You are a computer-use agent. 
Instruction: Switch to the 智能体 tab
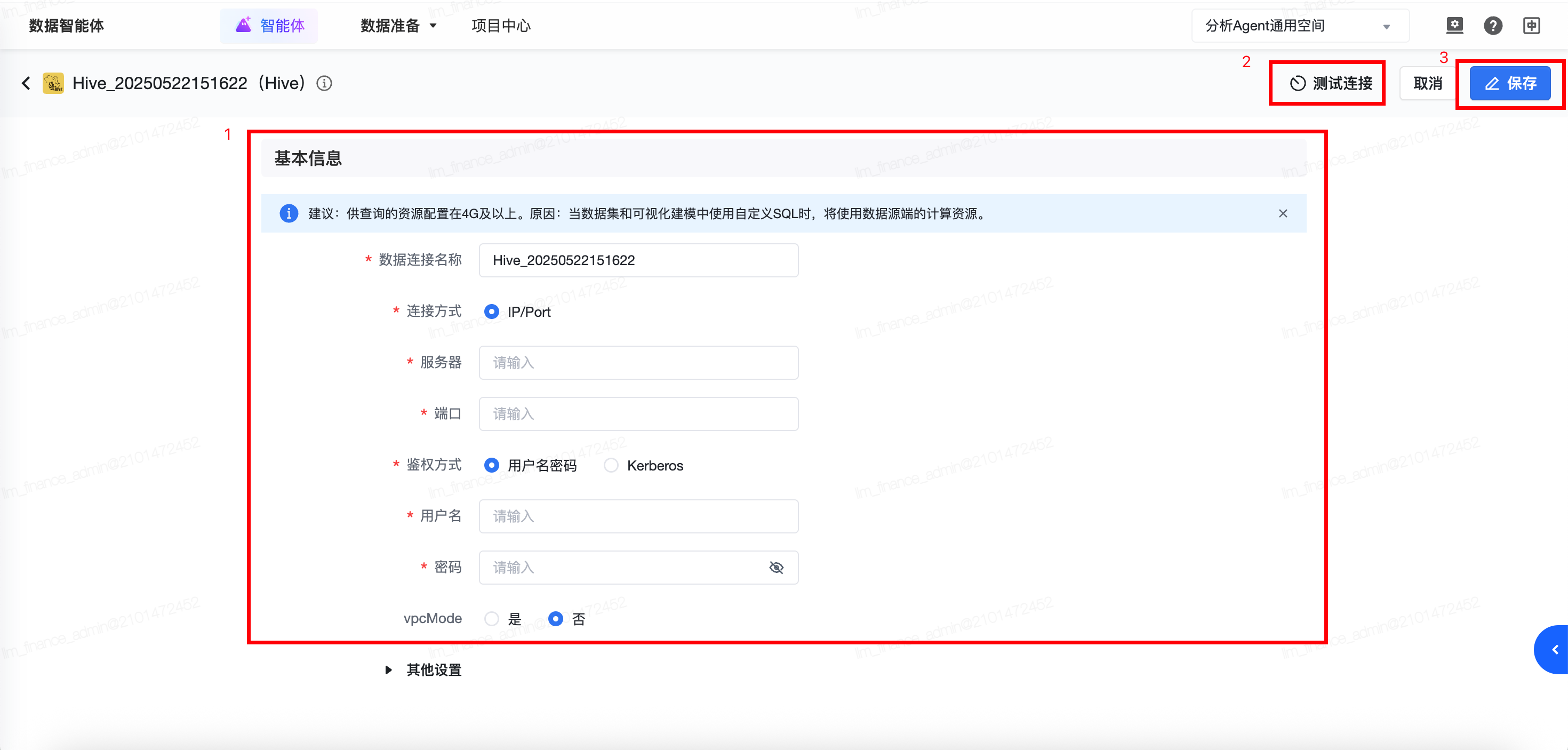(x=269, y=26)
